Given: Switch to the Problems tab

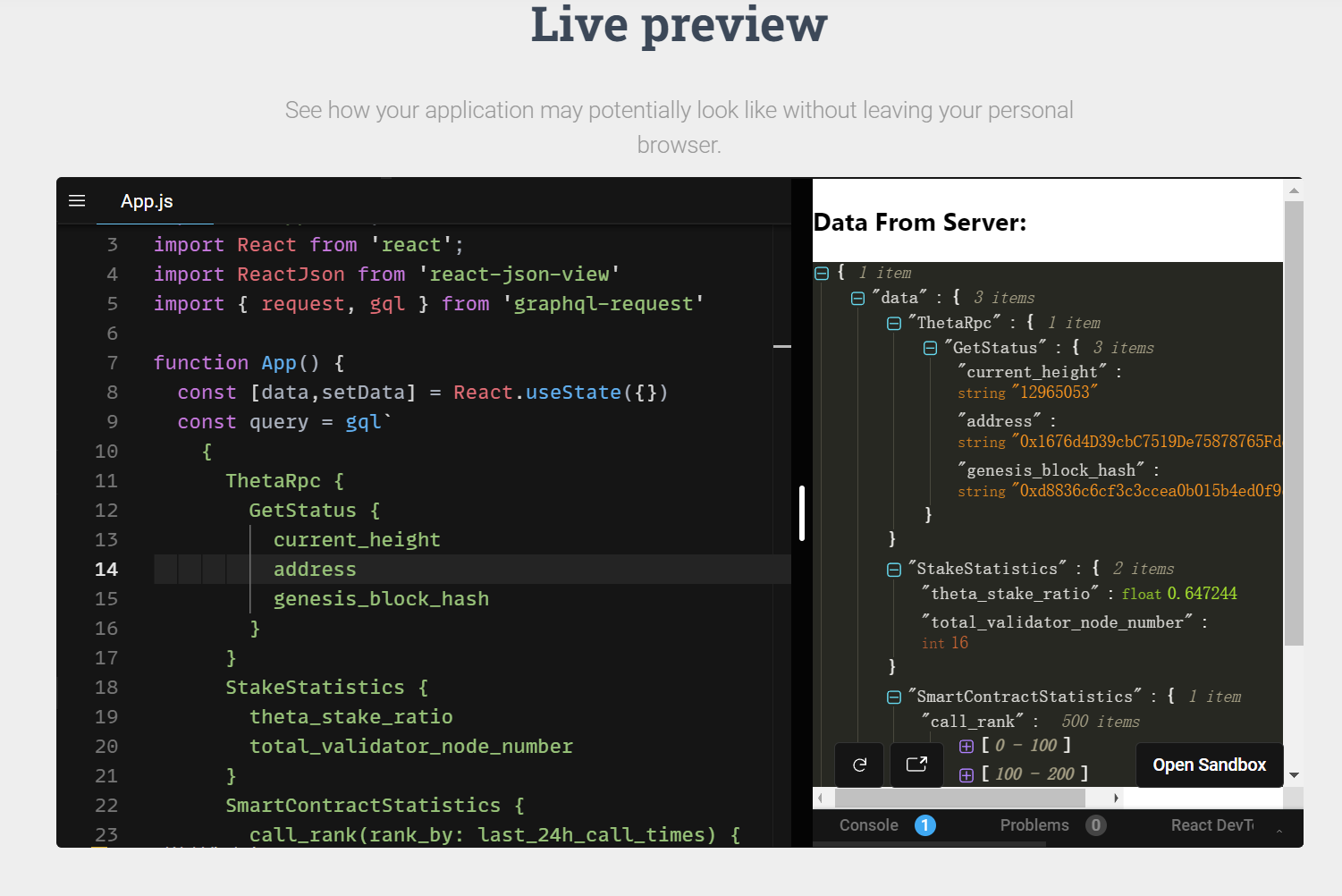Looking at the screenshot, I should (1034, 825).
